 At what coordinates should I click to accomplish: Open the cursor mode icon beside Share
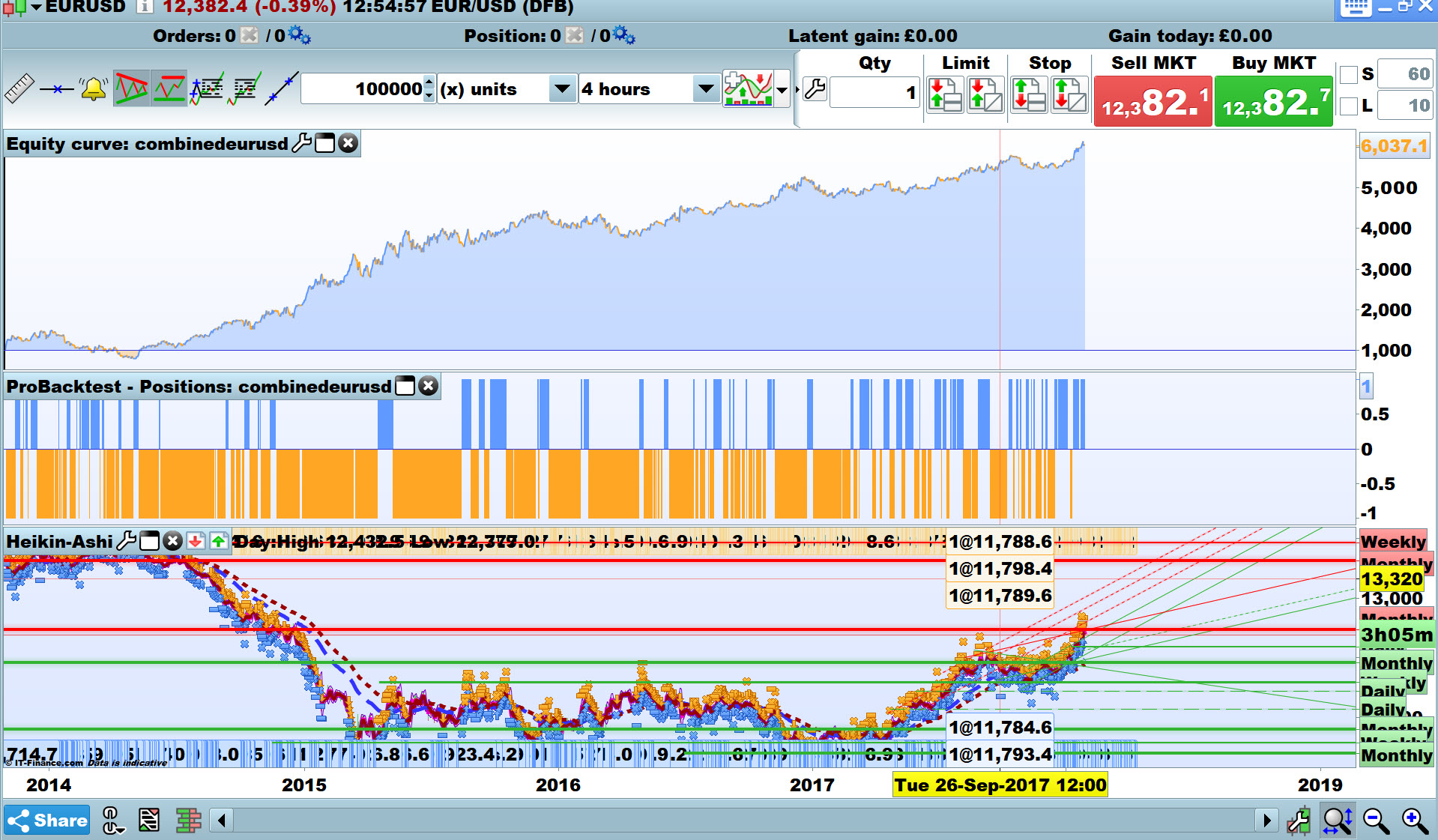click(112, 821)
